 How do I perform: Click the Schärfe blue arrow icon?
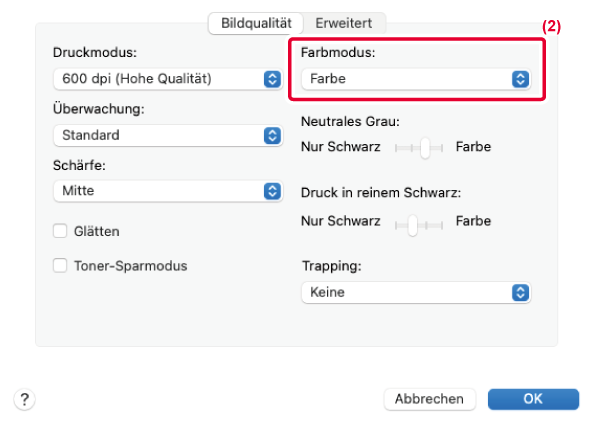272,191
